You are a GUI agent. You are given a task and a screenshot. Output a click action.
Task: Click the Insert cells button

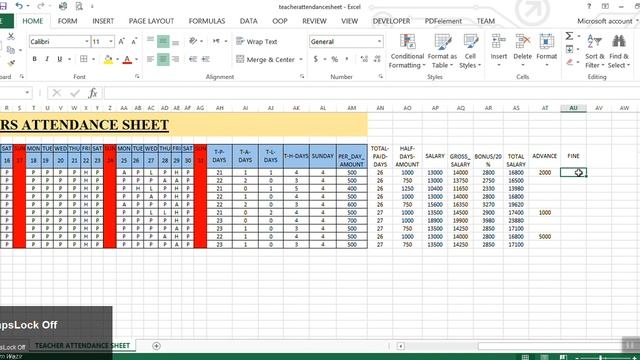coord(498,51)
